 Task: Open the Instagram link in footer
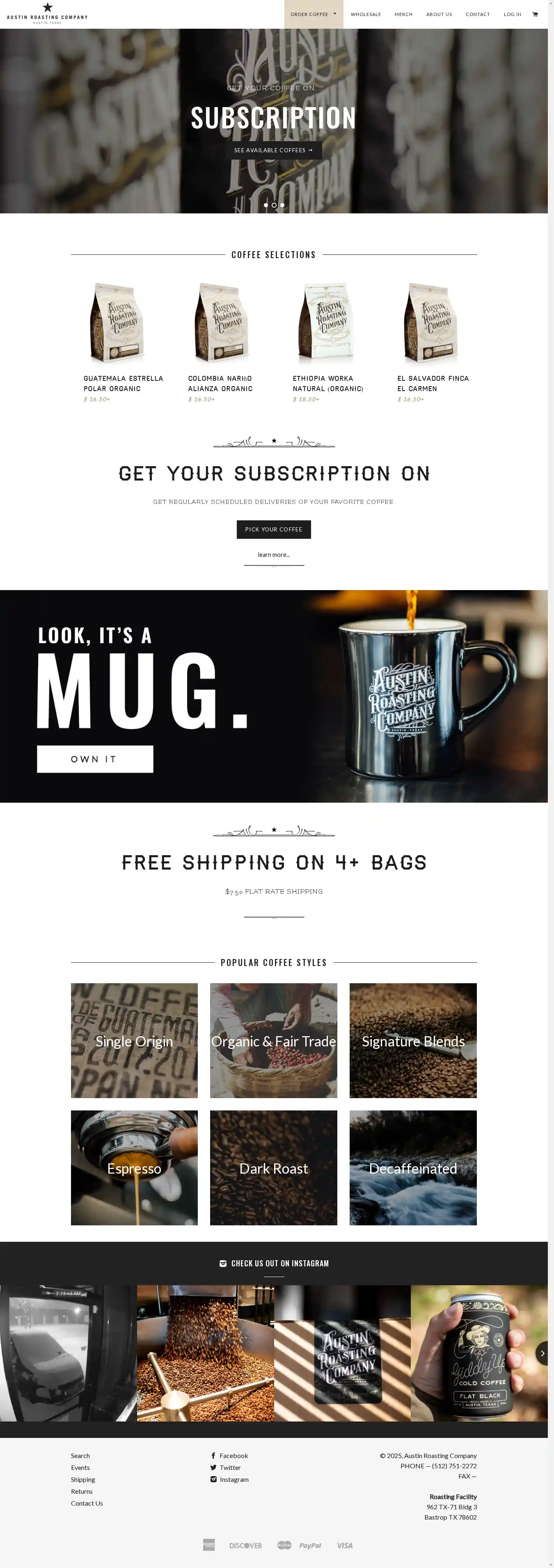(x=229, y=1479)
